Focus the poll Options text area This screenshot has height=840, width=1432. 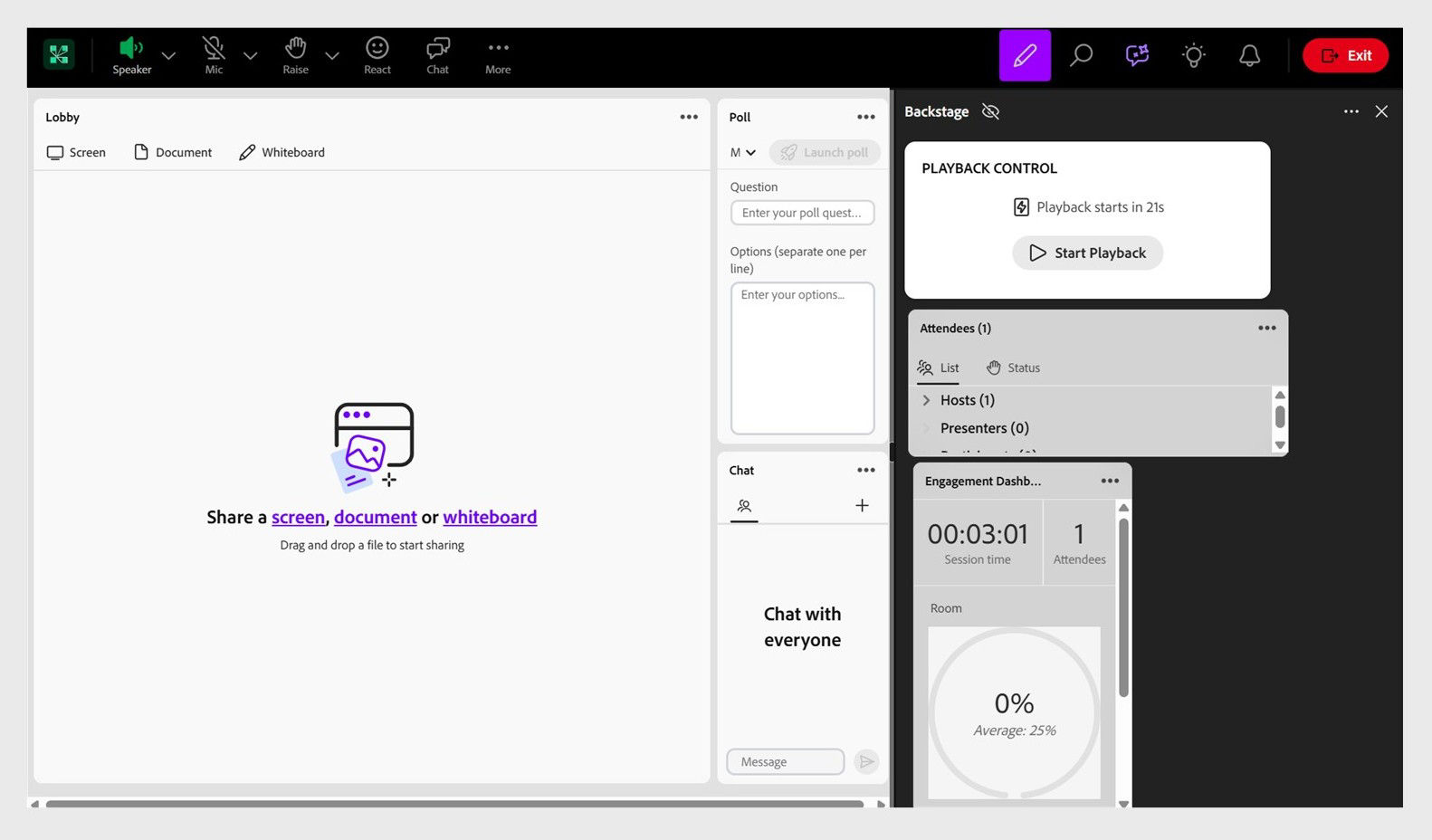(x=802, y=358)
